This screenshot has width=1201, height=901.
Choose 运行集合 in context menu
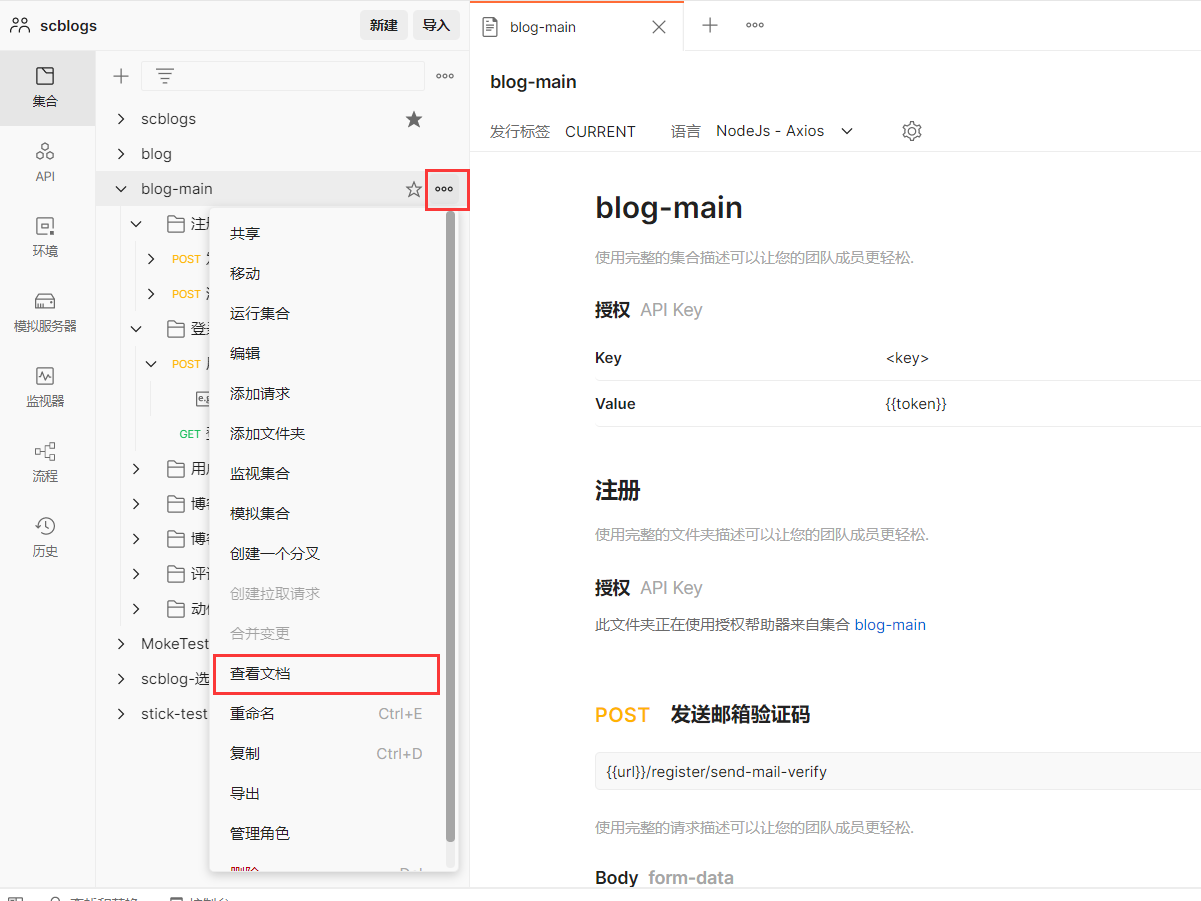click(328, 314)
